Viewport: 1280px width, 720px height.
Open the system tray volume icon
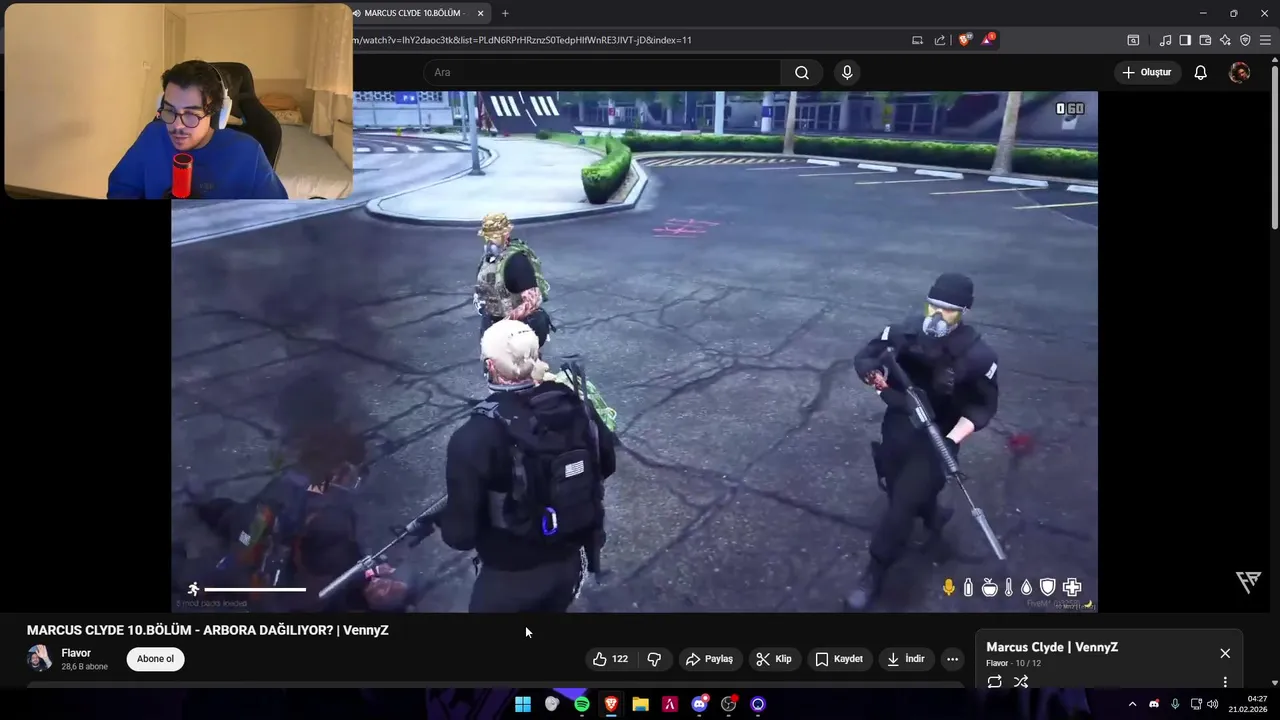[x=1212, y=704]
